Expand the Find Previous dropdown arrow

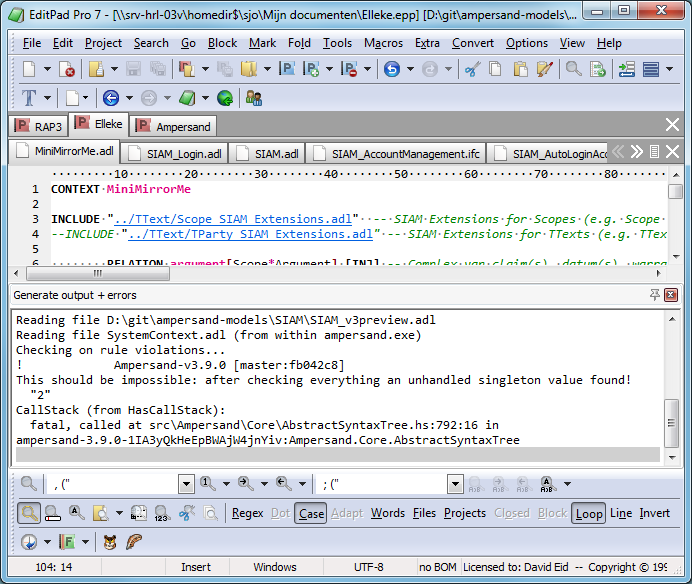302,484
